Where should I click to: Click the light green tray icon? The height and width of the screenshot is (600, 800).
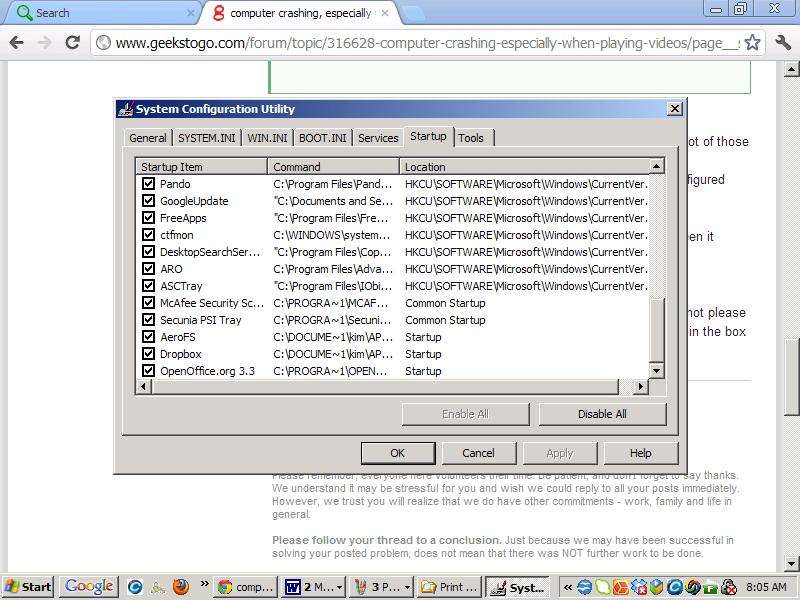pyautogui.click(x=603, y=587)
